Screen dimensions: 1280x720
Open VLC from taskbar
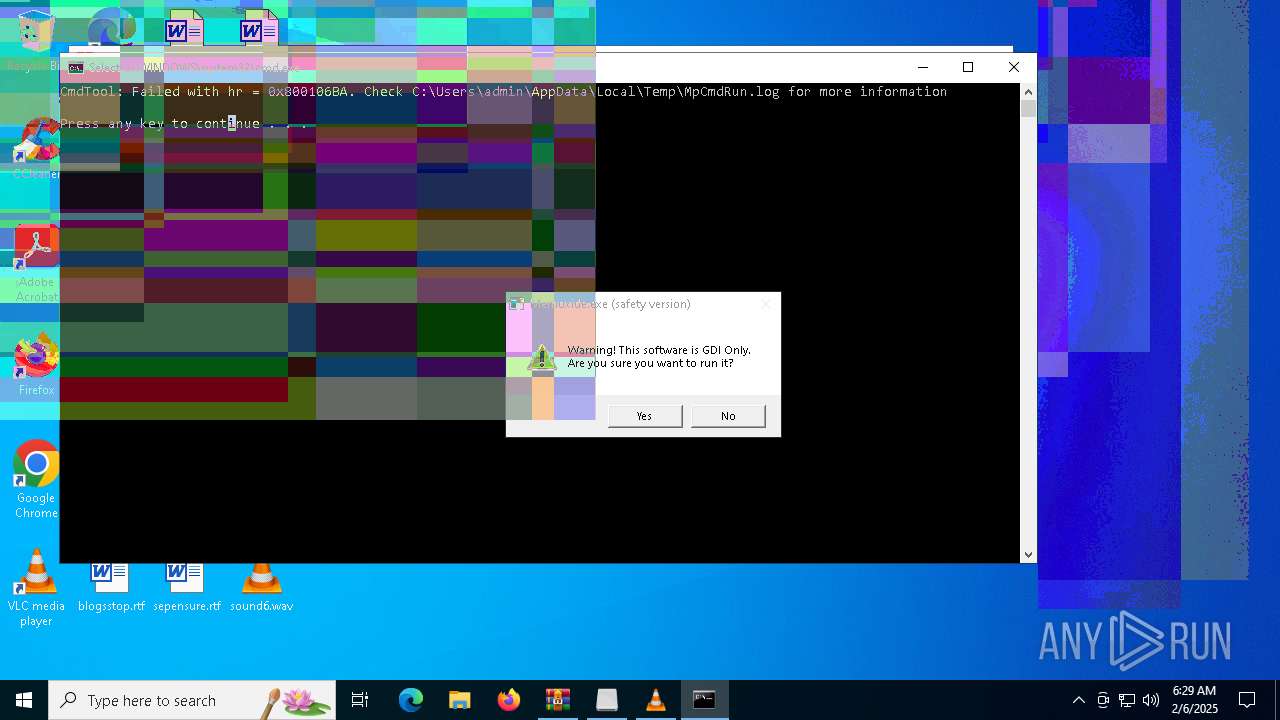(x=655, y=700)
